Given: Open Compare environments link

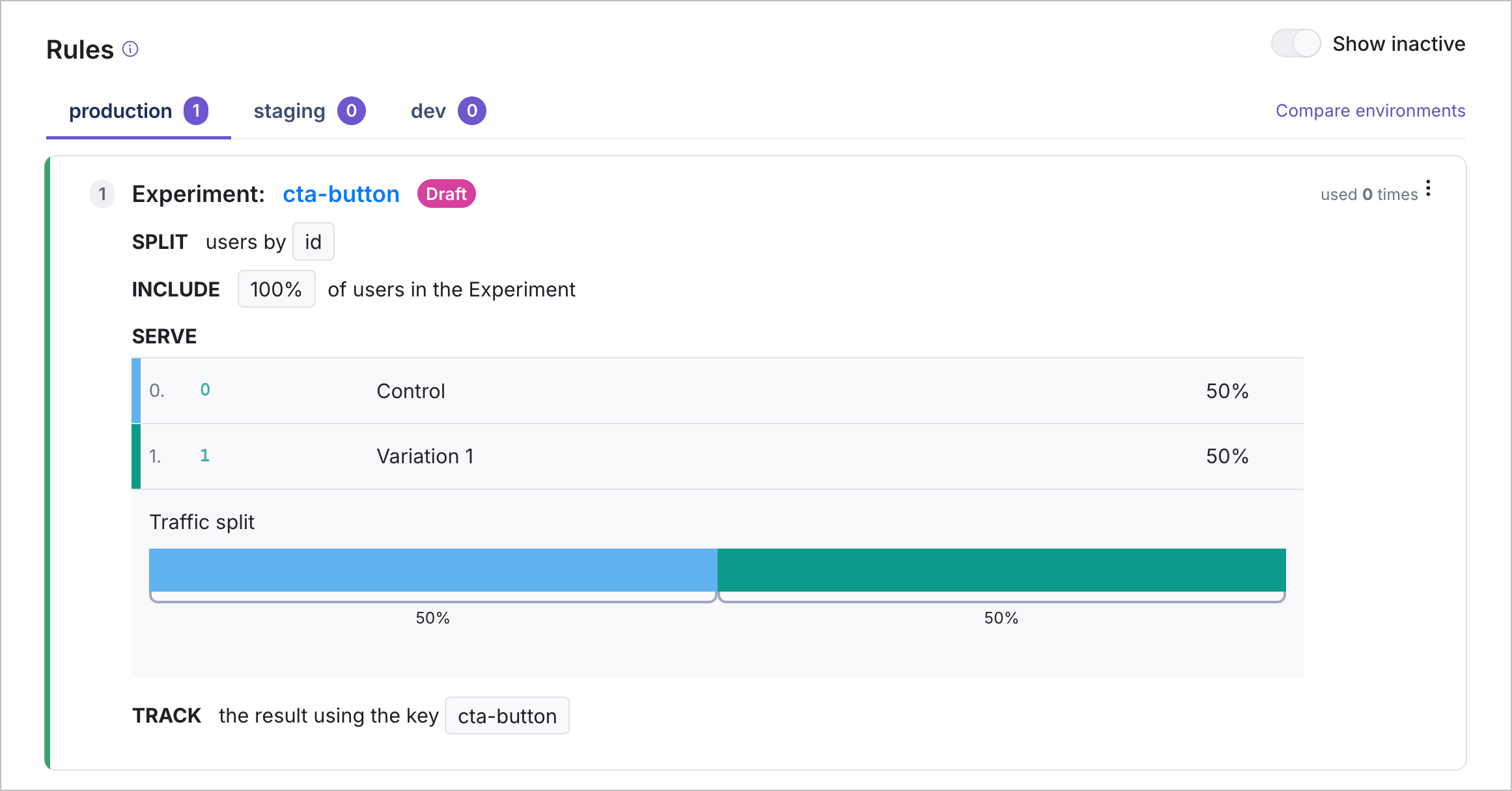Looking at the screenshot, I should click(1370, 111).
